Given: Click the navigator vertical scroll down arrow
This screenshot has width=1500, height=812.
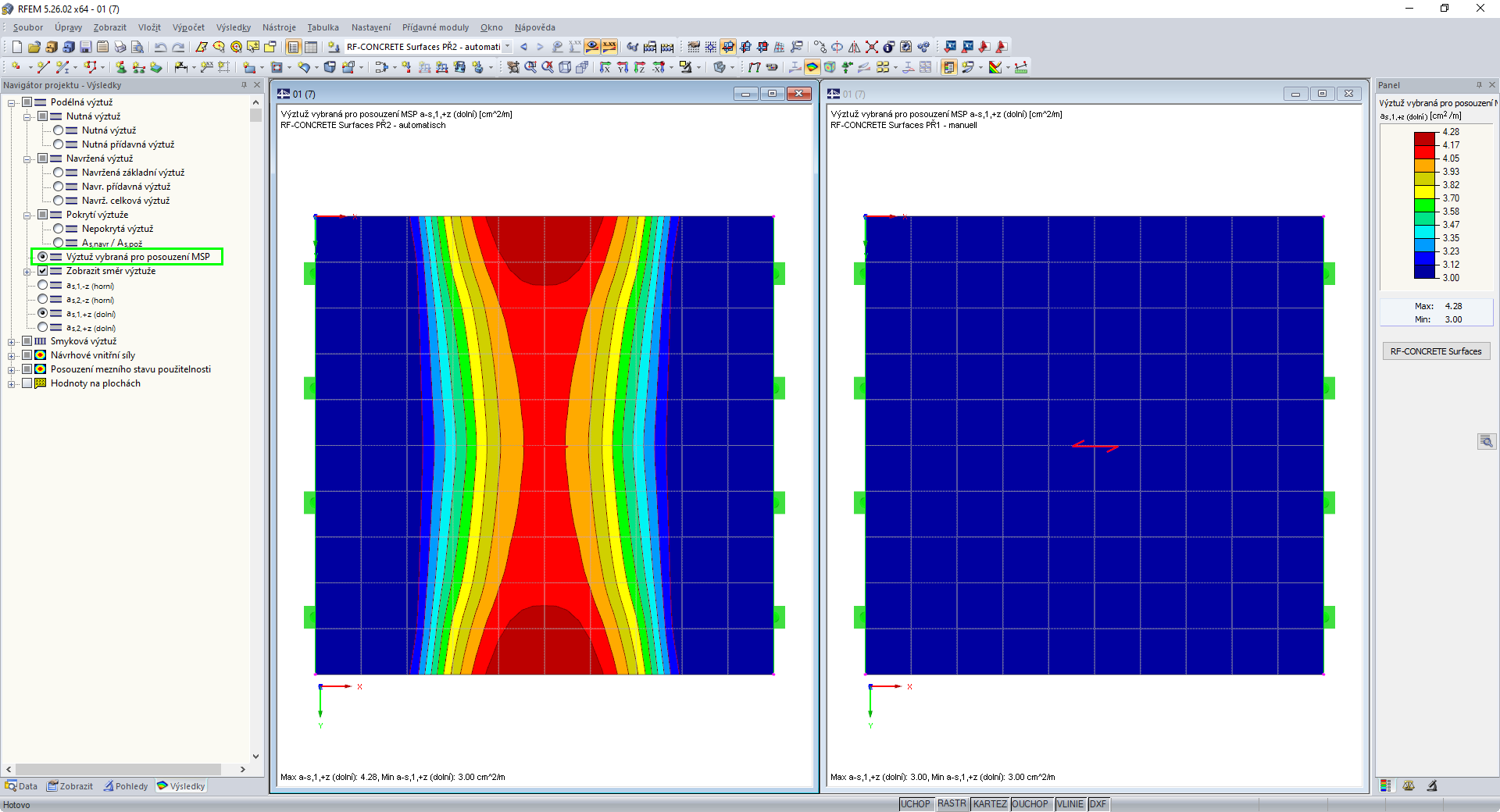Looking at the screenshot, I should [x=255, y=756].
